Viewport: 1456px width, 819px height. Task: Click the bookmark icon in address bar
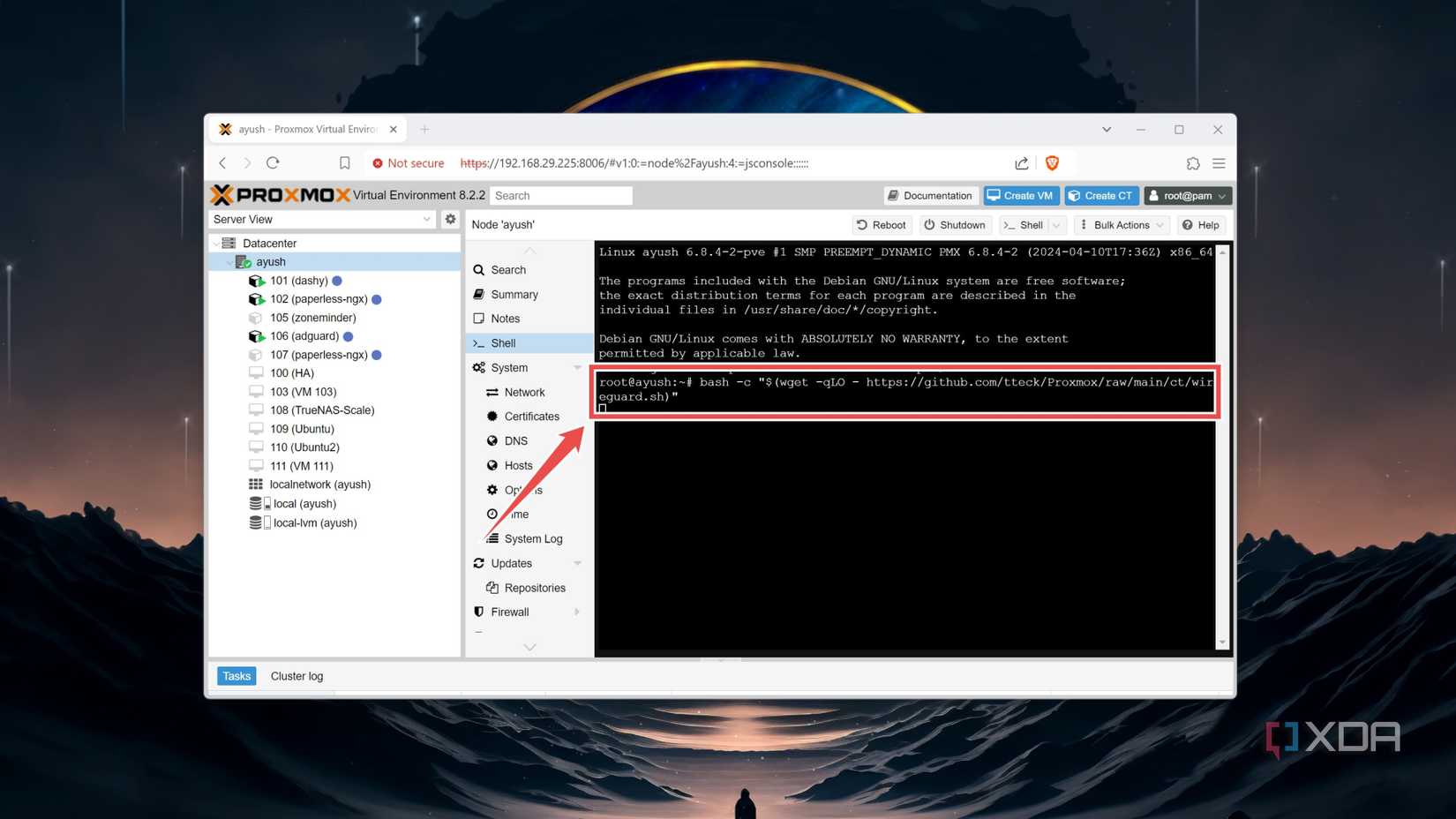(345, 163)
